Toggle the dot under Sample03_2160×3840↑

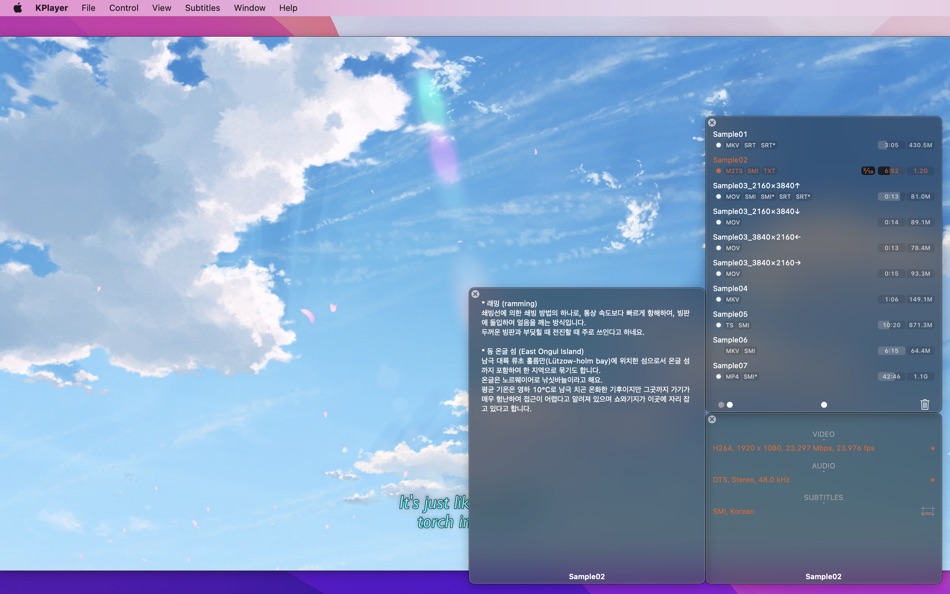(719, 197)
